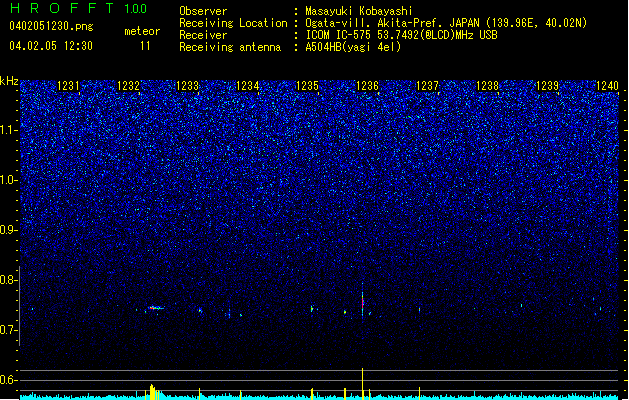Viewport: 629px width, 400px height.
Task: Click the tallest yellow power spike near 1236
Action: coord(363,384)
